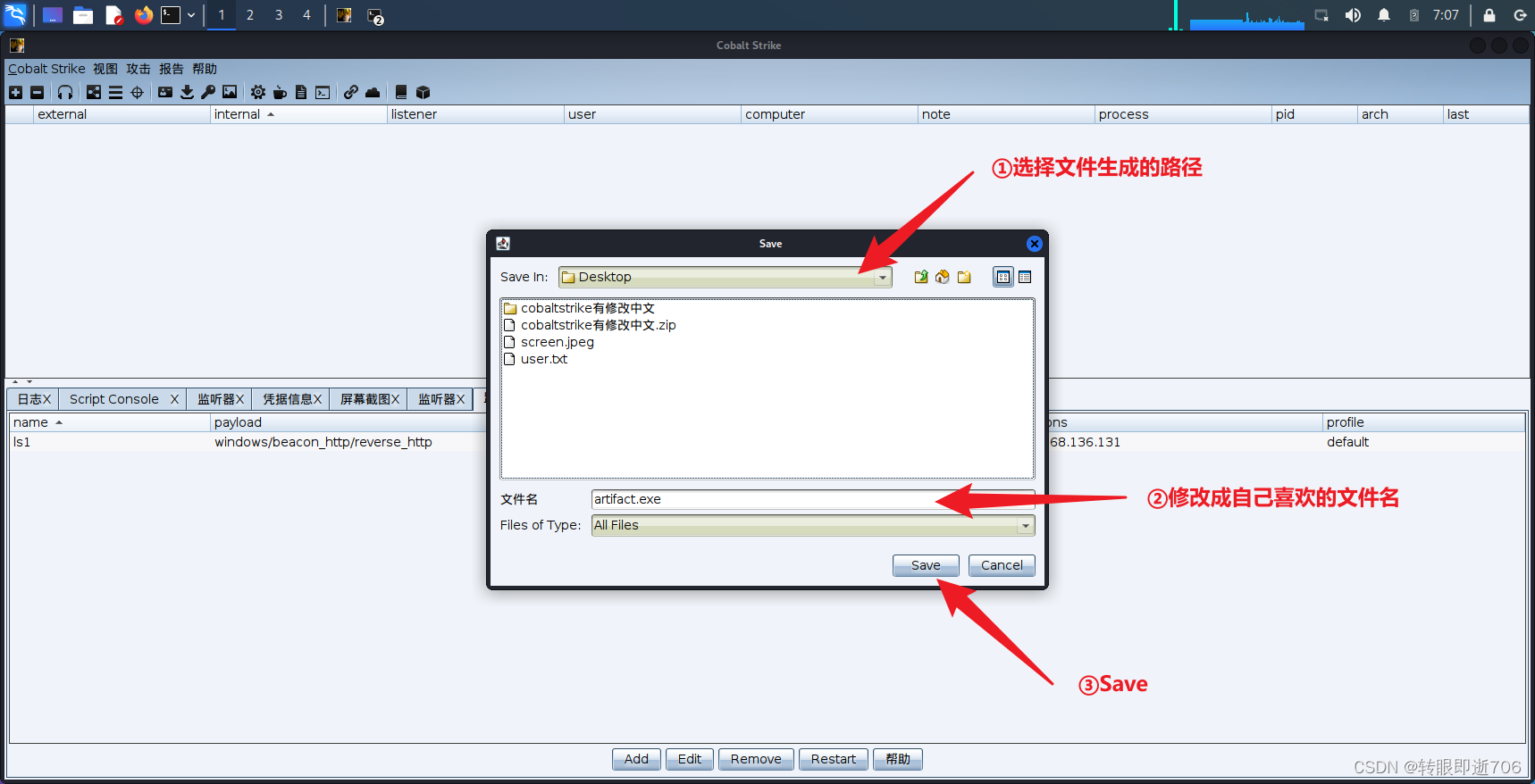Launch terminal emulator from top panel
The height and width of the screenshot is (784, 1535).
point(171,15)
